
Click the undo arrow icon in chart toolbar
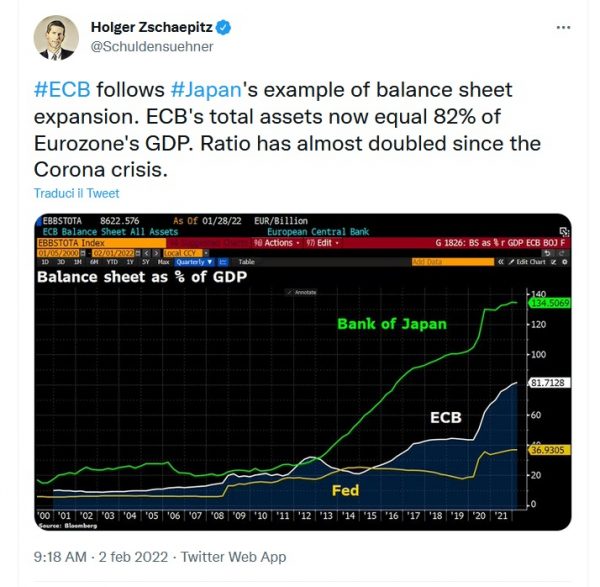(547, 253)
